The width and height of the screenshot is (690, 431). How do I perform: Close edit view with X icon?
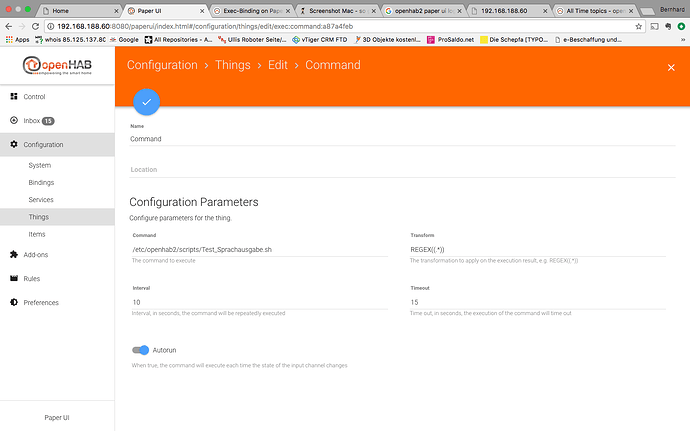671,67
